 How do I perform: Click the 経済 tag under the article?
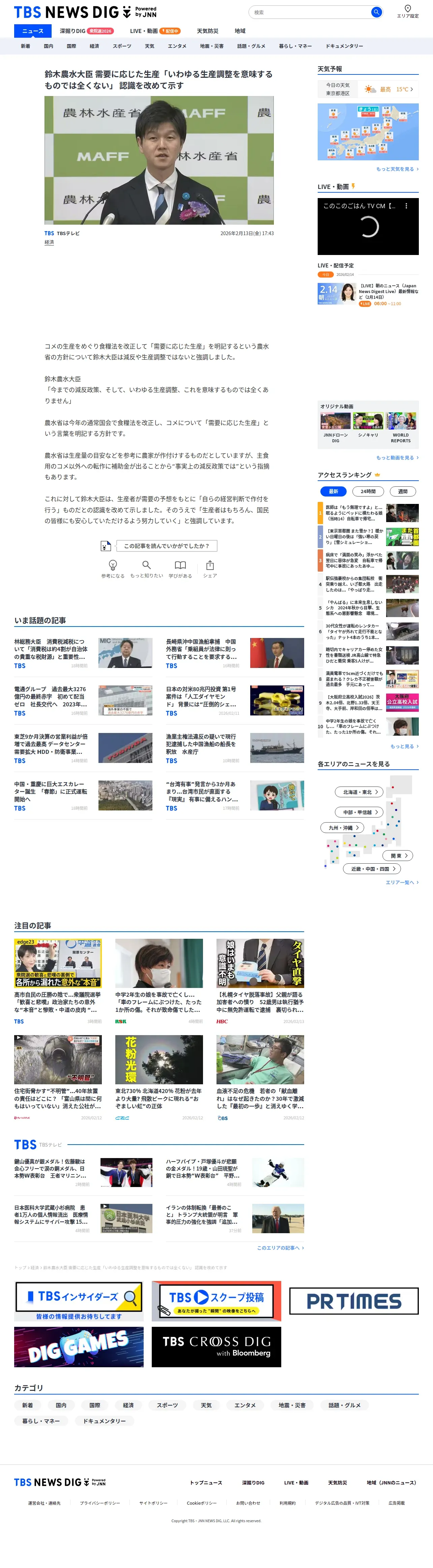click(49, 242)
